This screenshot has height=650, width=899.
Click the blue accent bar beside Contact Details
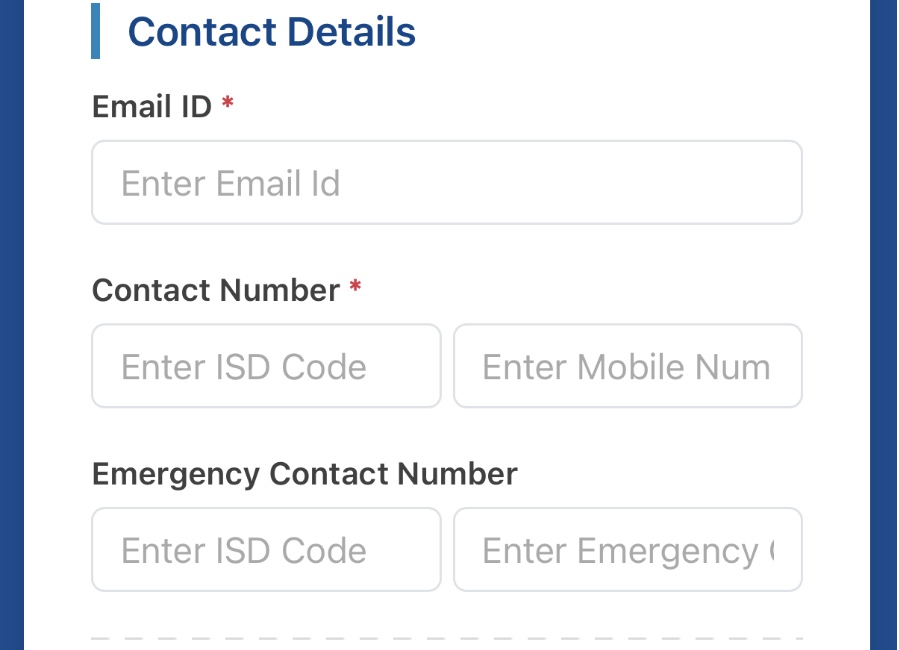click(95, 31)
